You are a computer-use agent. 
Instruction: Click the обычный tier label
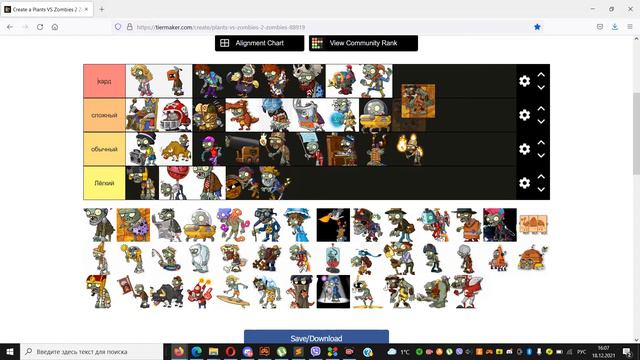tap(104, 149)
